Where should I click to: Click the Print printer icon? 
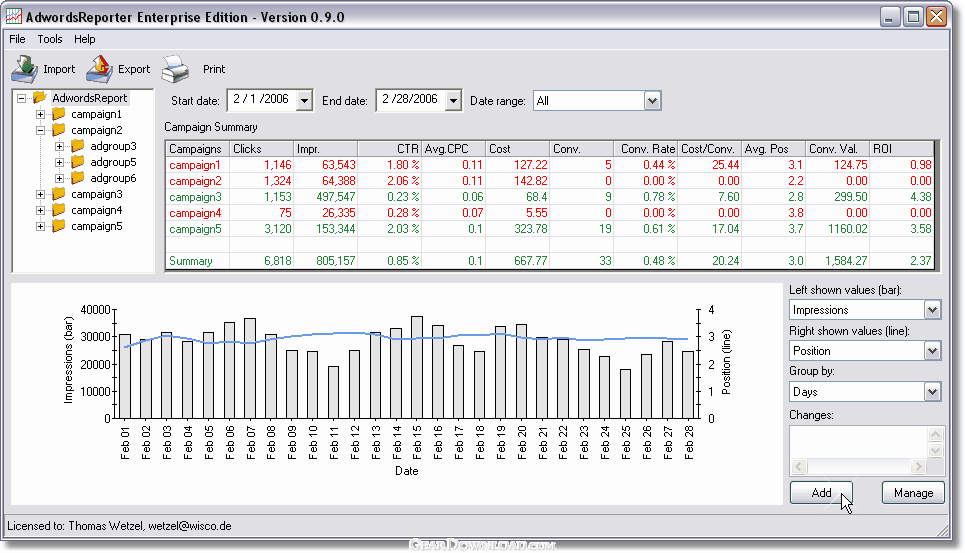tap(175, 69)
